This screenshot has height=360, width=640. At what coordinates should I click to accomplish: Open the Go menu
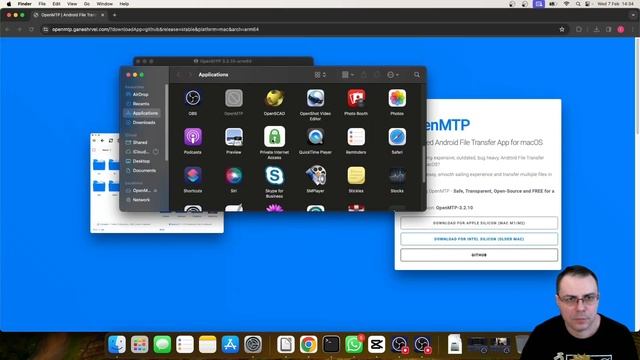coord(87,4)
